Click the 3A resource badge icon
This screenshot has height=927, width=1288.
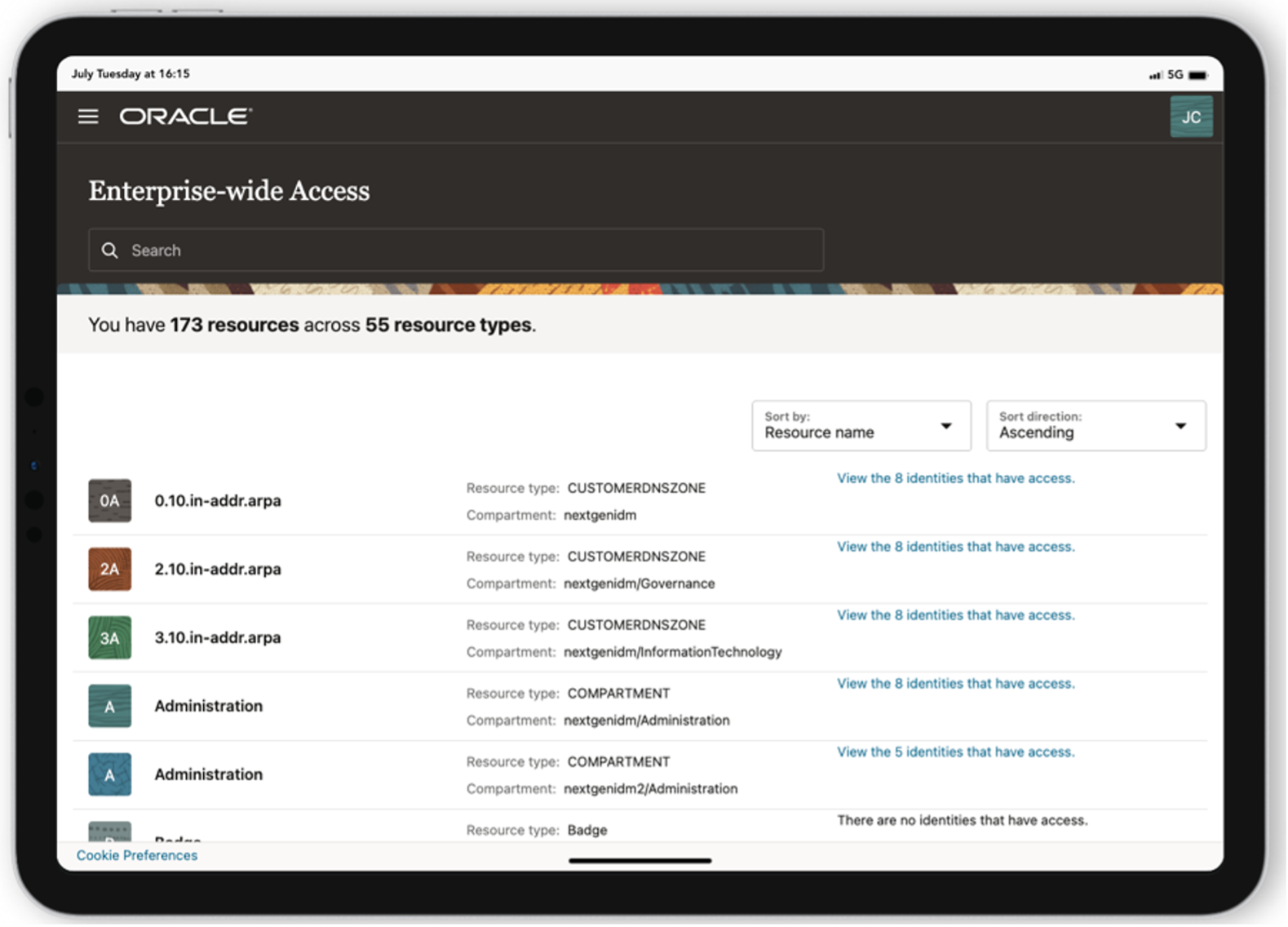coord(110,638)
